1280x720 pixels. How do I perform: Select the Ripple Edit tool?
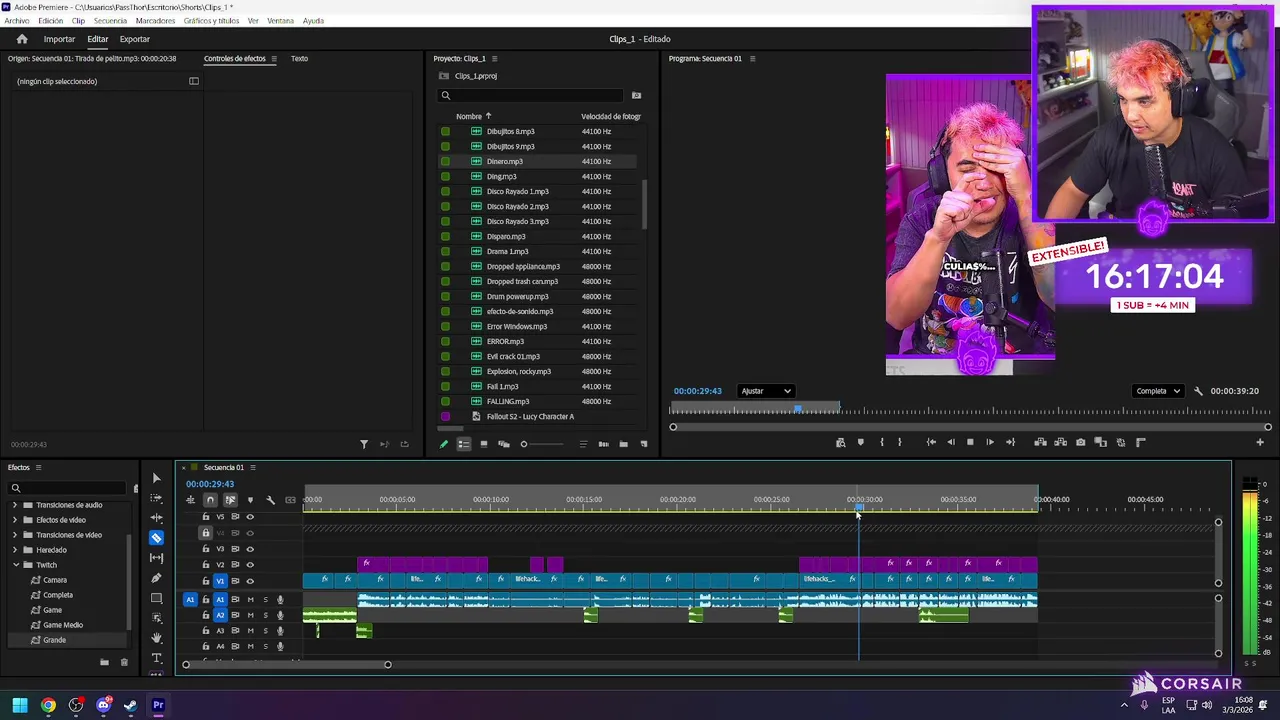(x=156, y=518)
